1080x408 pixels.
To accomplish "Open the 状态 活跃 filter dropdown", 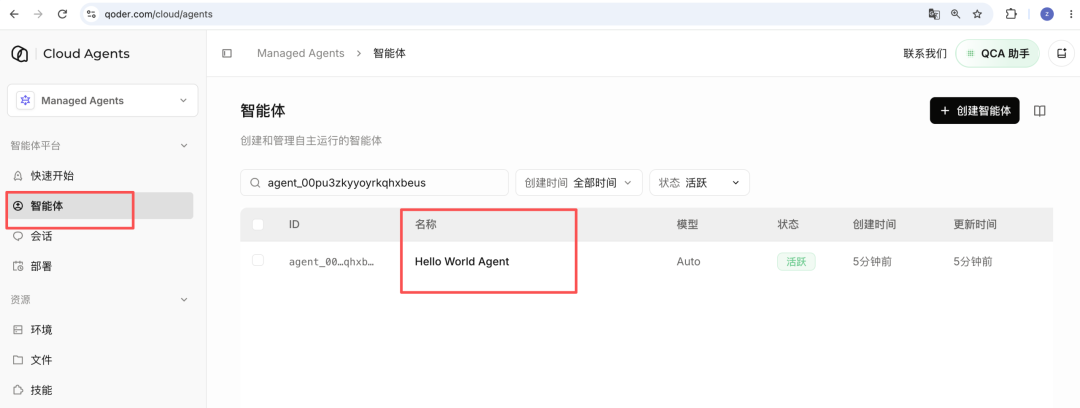I will point(699,183).
